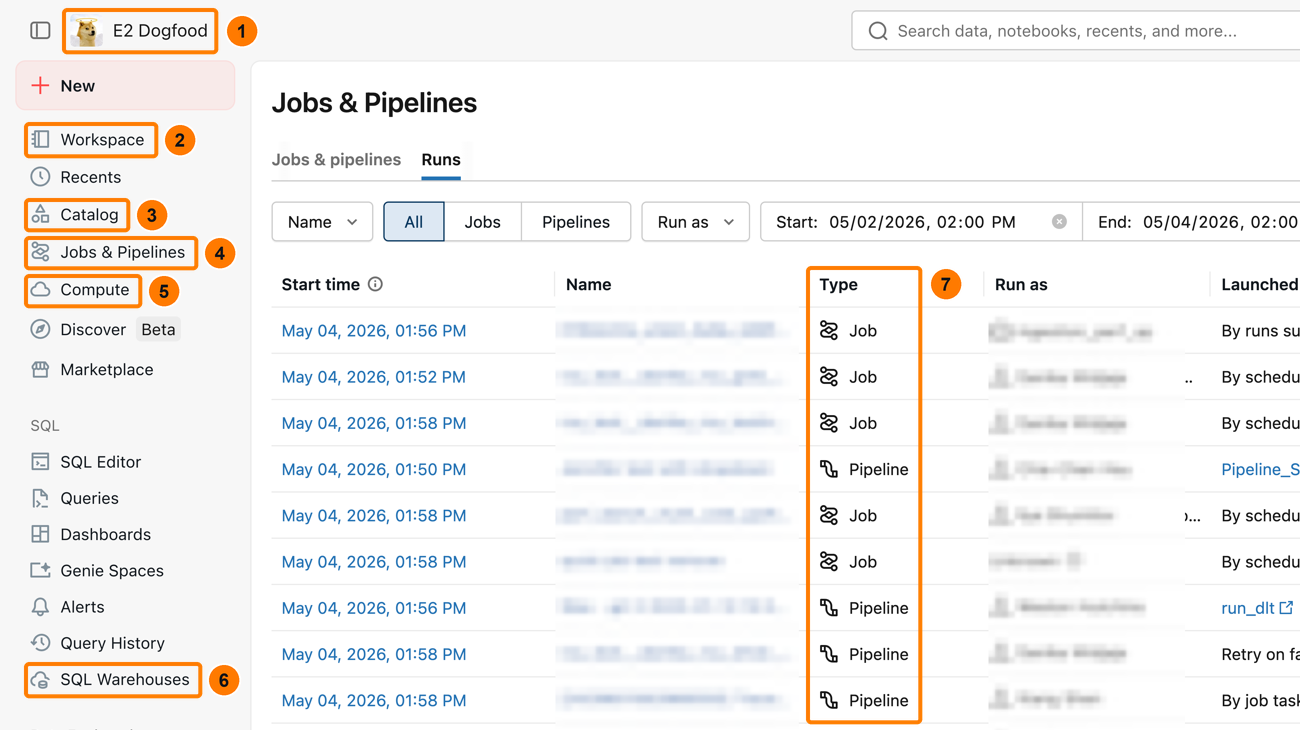This screenshot has height=730, width=1300.
Task: Select the Runs tab
Action: [x=441, y=160]
